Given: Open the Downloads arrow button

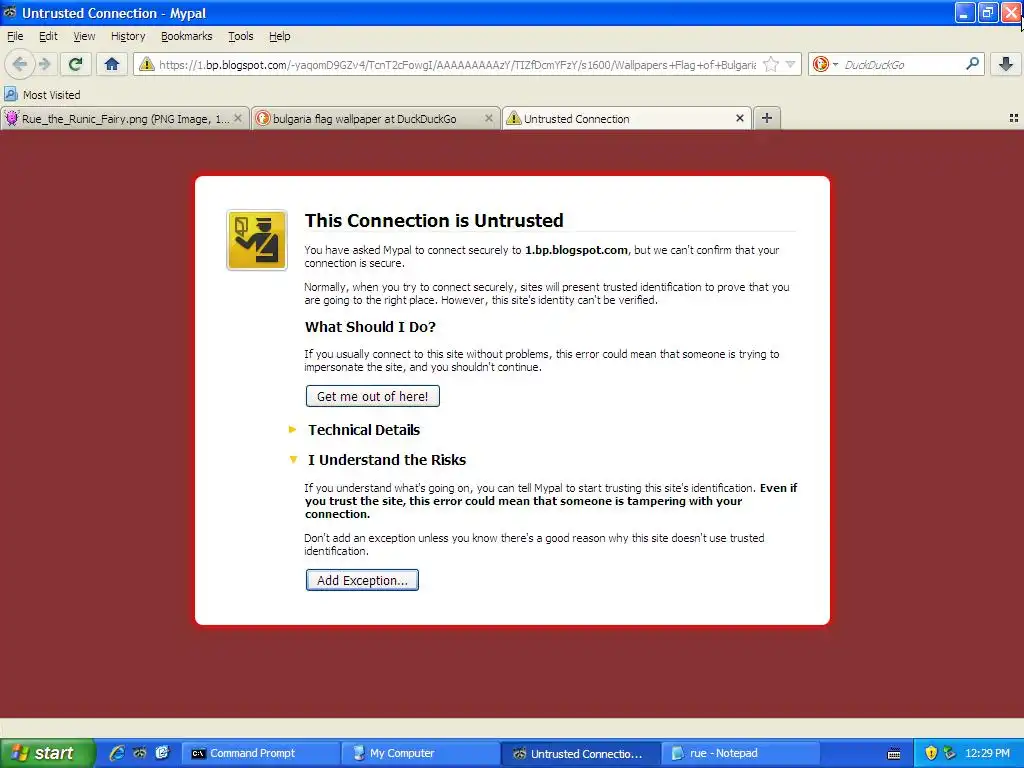Looking at the screenshot, I should click(x=1006, y=64).
